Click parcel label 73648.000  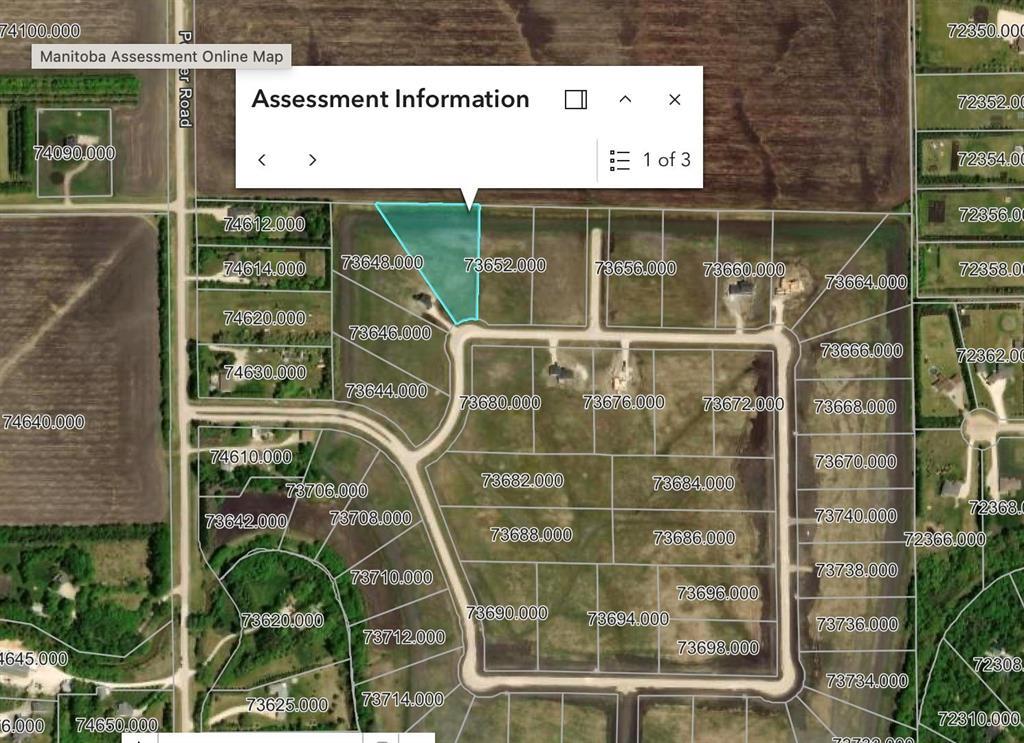(x=381, y=263)
